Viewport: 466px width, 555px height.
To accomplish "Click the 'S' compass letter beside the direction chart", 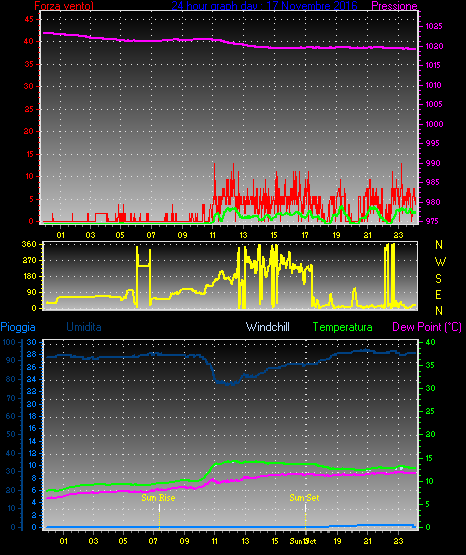I will tap(438, 279).
